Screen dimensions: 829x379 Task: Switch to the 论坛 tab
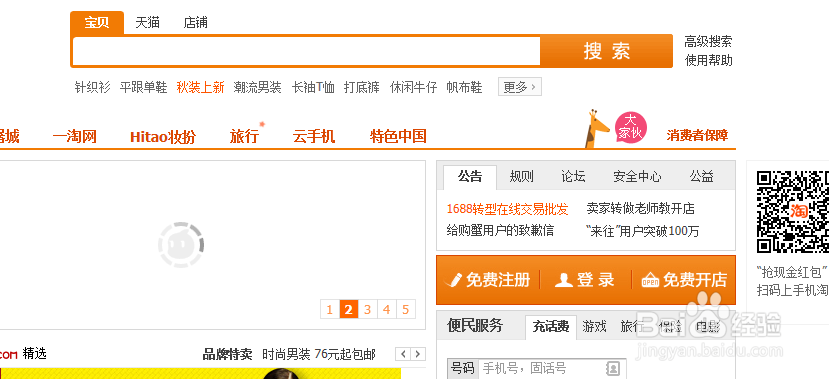click(573, 177)
